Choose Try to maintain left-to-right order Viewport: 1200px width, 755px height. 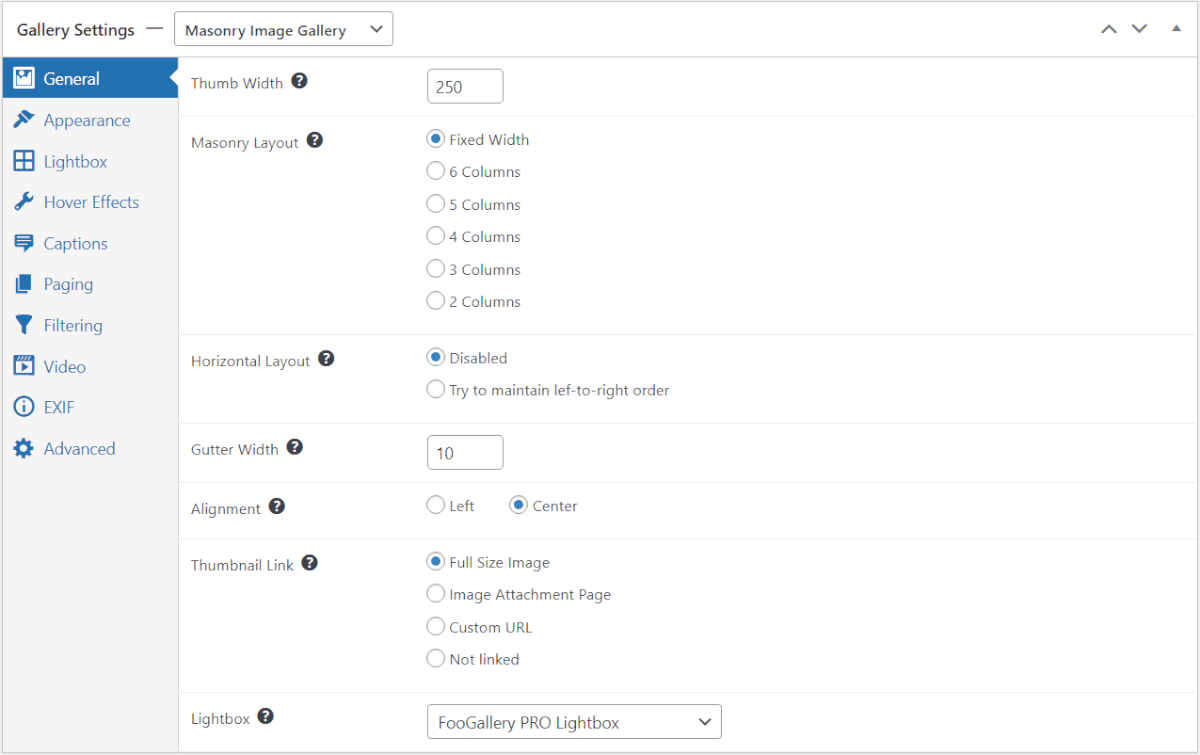435,389
